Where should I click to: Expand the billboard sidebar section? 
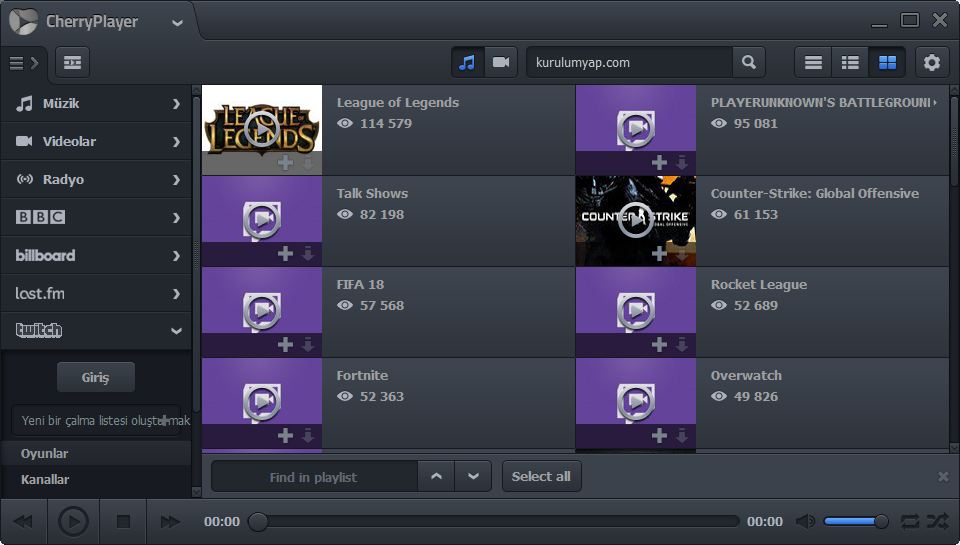point(97,255)
